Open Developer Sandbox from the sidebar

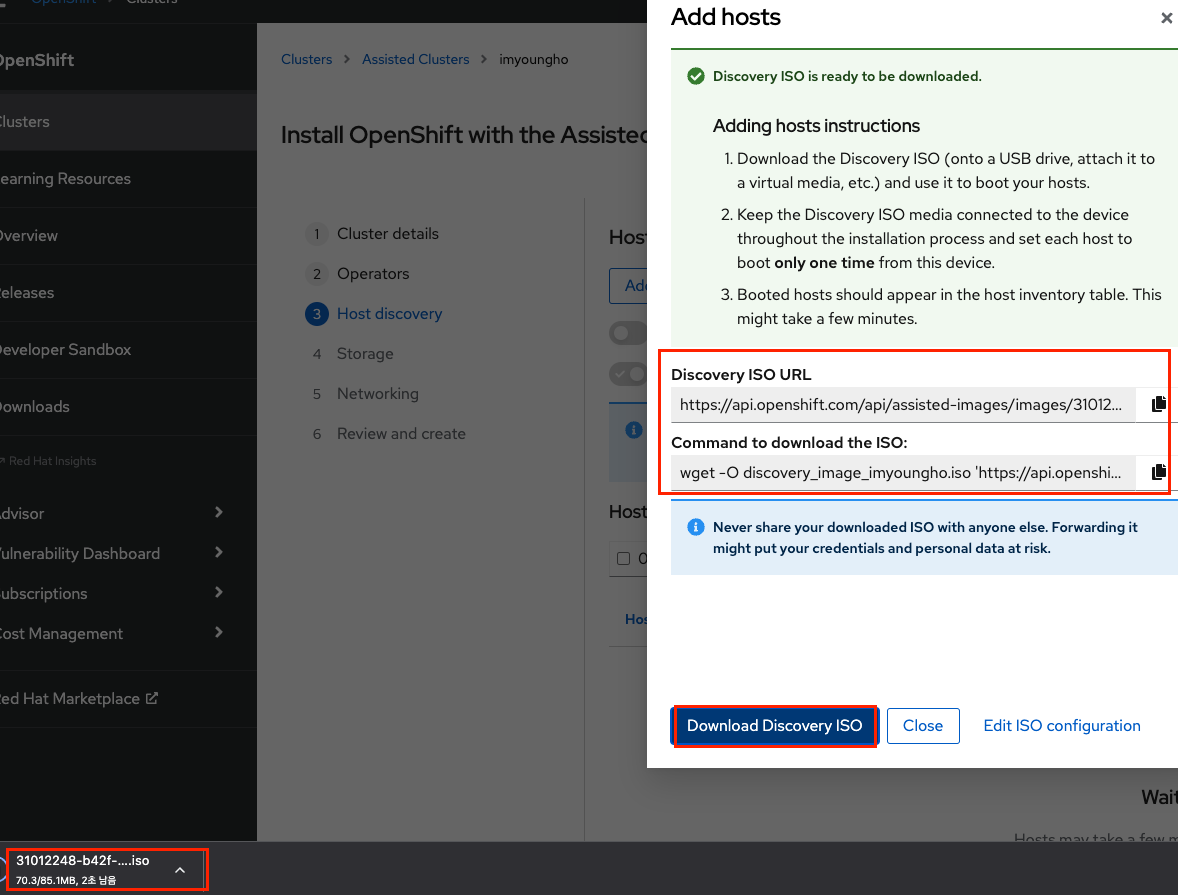(x=128, y=349)
